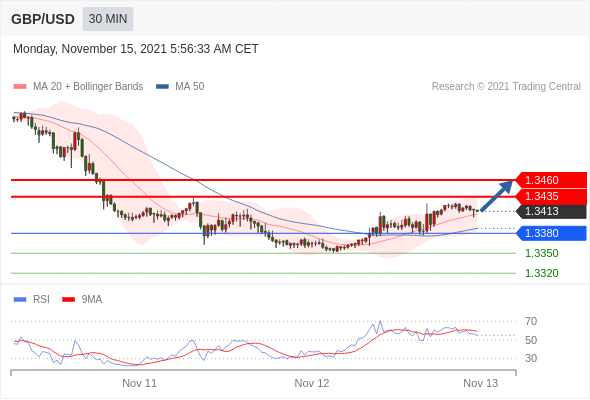The width and height of the screenshot is (590, 400).
Task: Select the 1.3460 resistance price tag
Action: click(x=550, y=180)
